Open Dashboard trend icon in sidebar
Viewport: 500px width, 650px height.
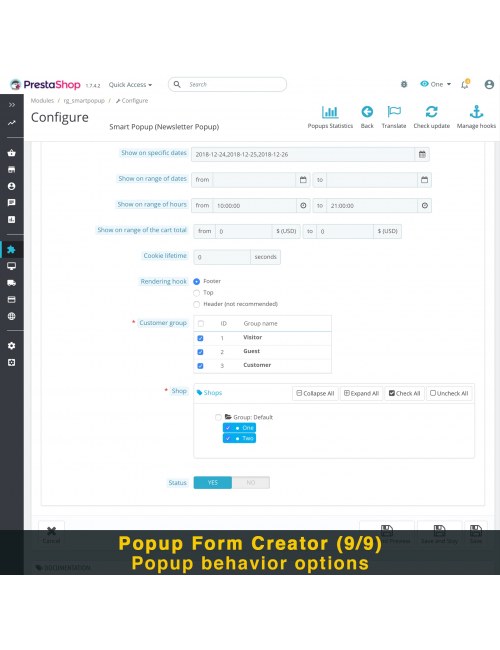(x=12, y=123)
